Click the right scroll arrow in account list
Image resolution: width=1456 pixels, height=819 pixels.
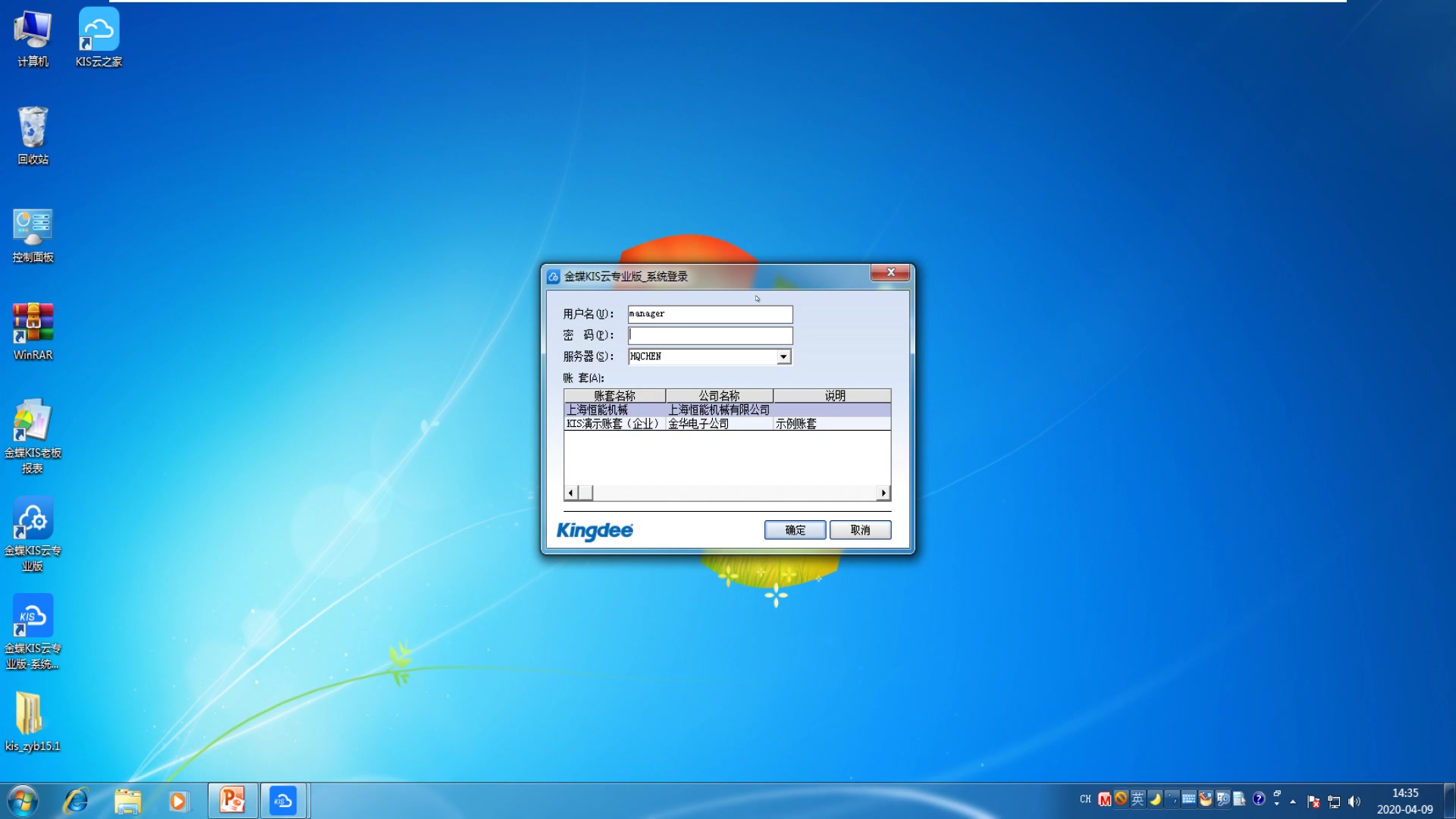click(x=883, y=493)
